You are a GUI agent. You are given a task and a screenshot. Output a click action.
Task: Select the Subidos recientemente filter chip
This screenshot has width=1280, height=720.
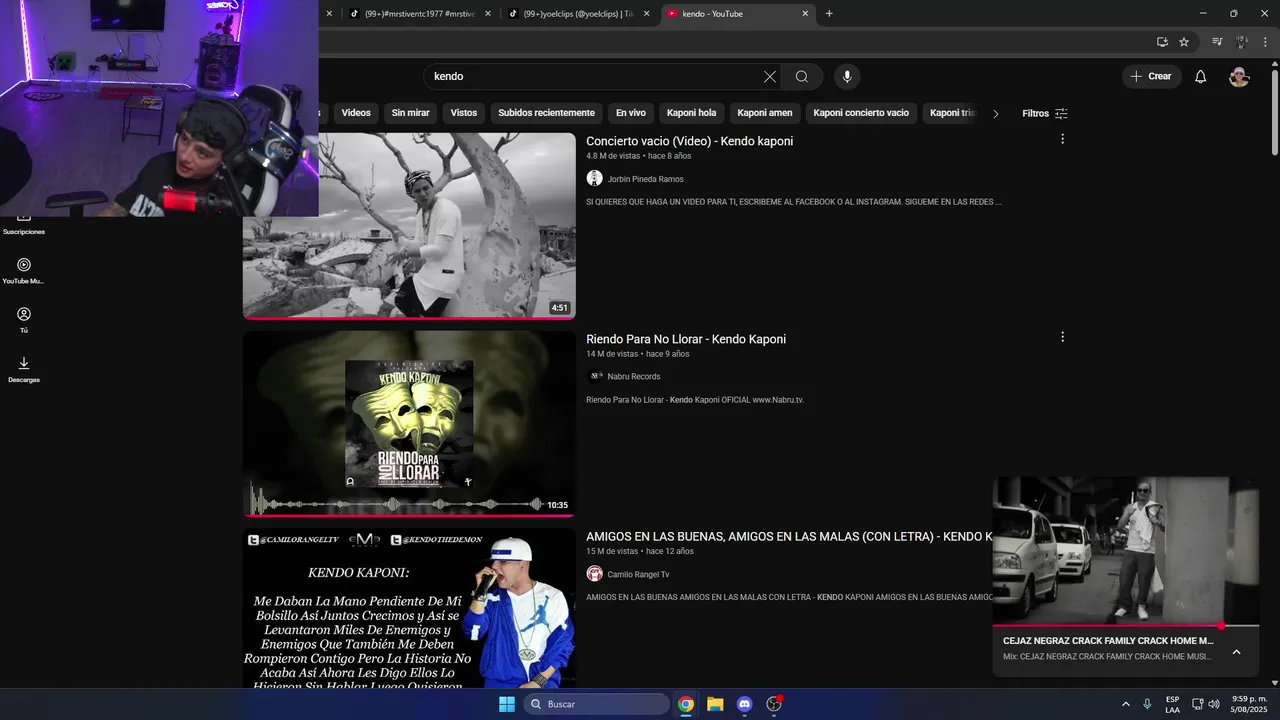pos(546,113)
